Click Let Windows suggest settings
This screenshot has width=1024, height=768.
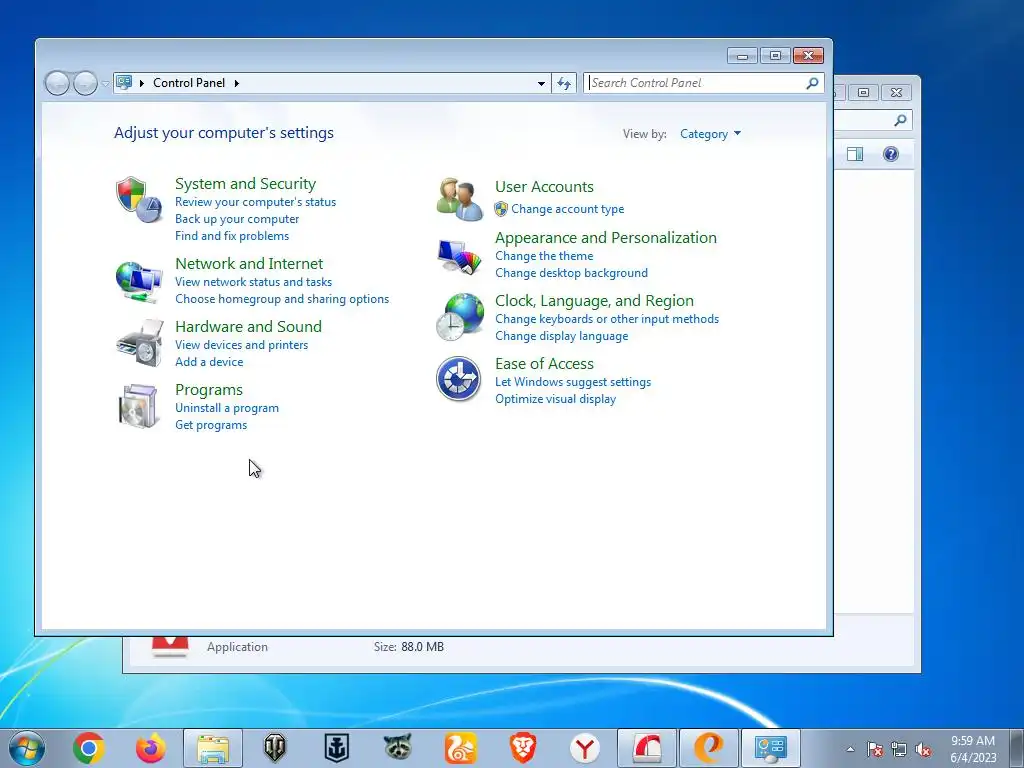[573, 382]
